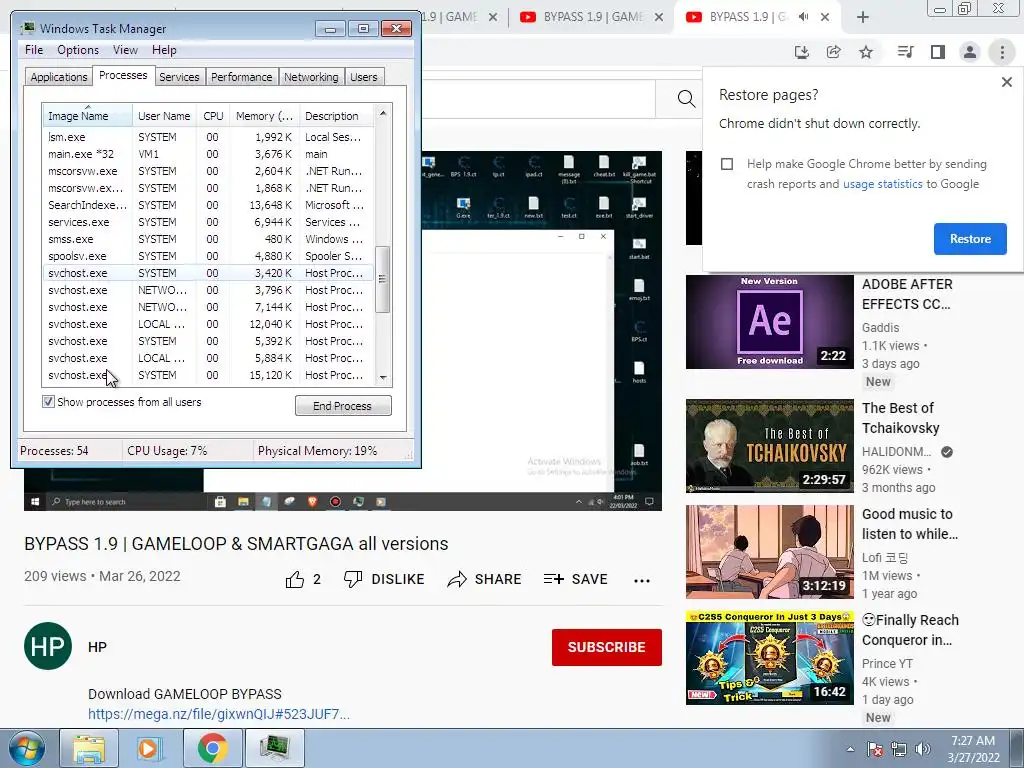Screen dimensions: 1024x768
Task: Open the usage statistics link
Action: [x=882, y=184]
